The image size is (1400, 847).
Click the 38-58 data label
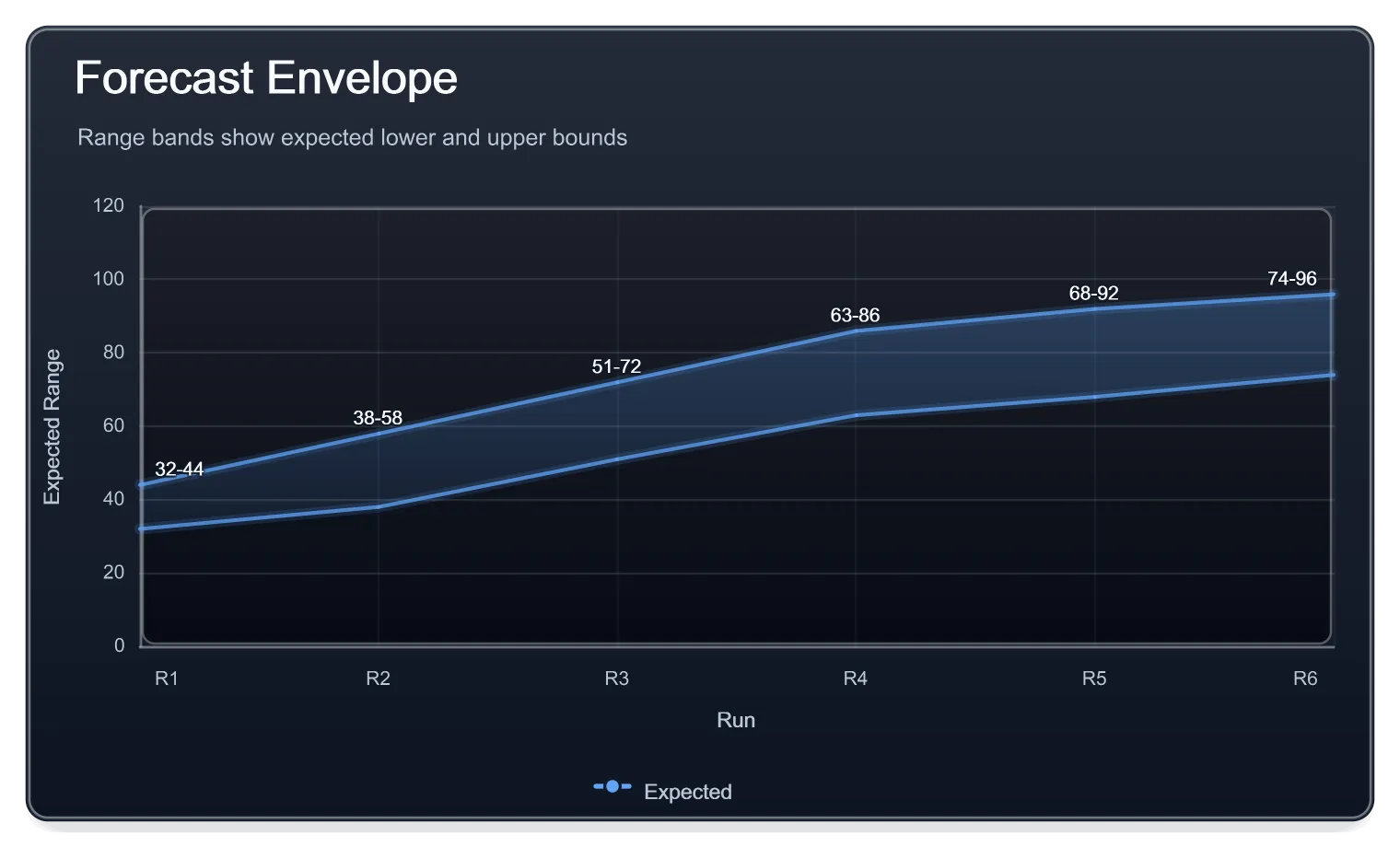[x=378, y=418]
